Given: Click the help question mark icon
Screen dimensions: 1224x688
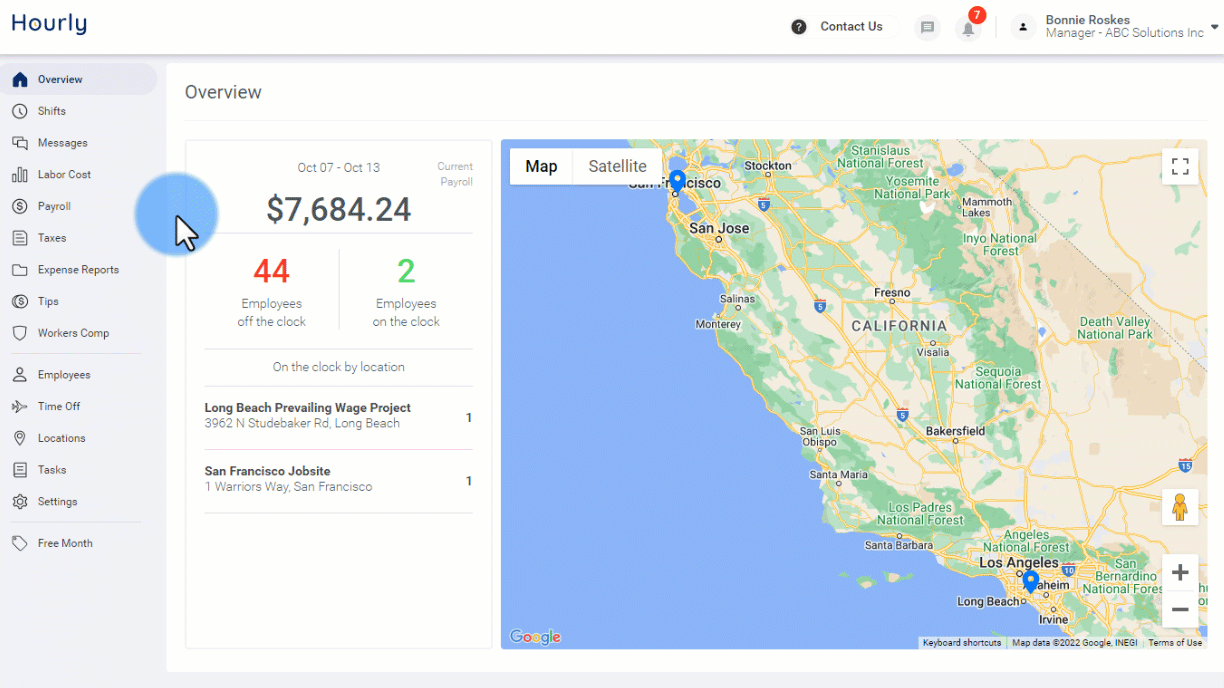Looking at the screenshot, I should click(x=798, y=27).
